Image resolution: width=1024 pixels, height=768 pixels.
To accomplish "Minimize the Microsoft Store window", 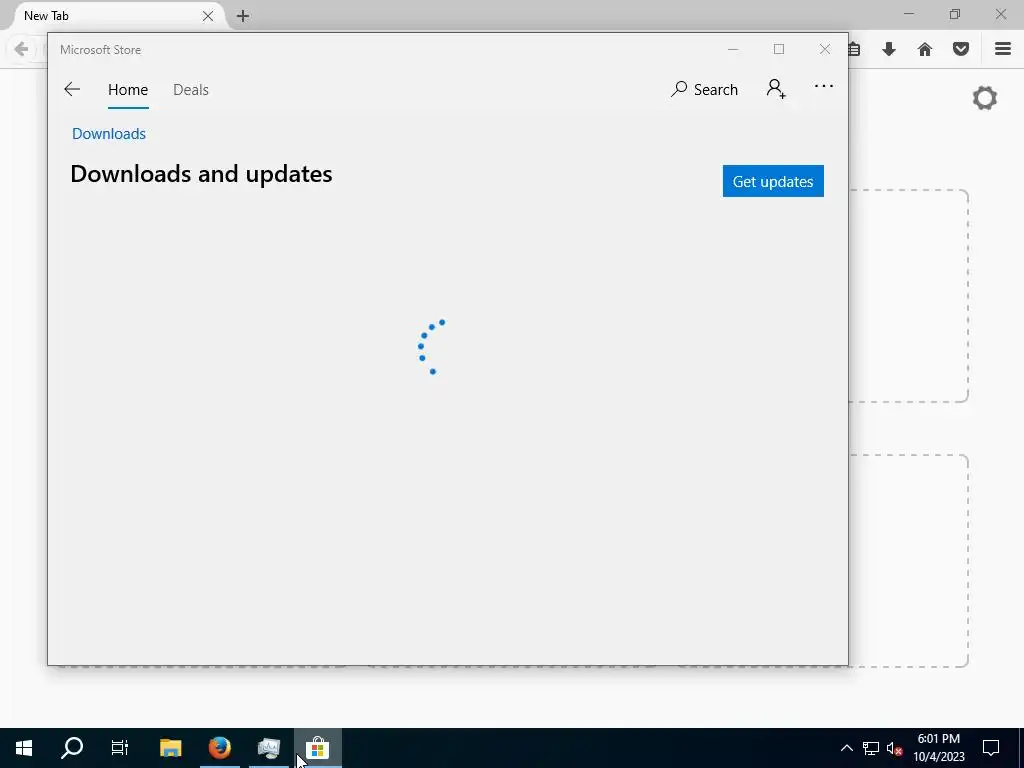I will [733, 49].
